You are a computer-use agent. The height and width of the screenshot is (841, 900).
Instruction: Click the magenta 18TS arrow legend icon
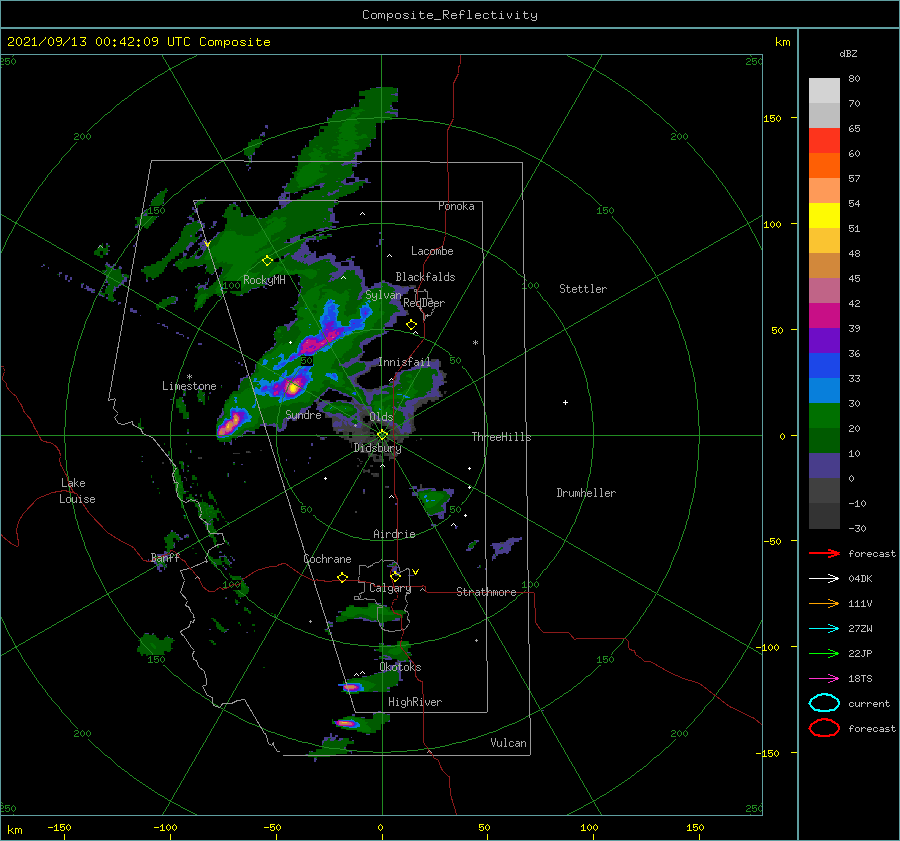824,679
